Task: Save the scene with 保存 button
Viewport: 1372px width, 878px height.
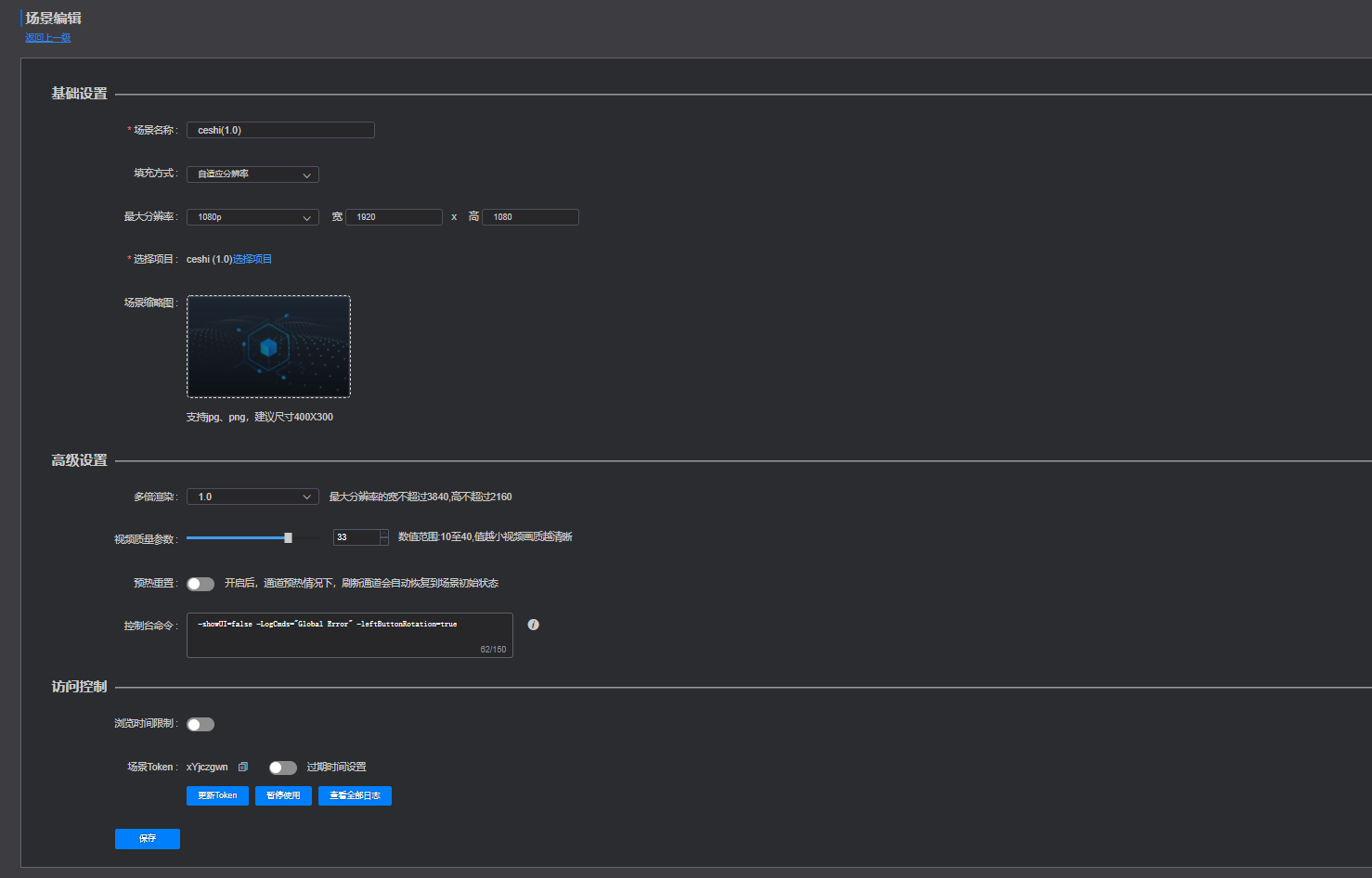Action: (x=148, y=838)
